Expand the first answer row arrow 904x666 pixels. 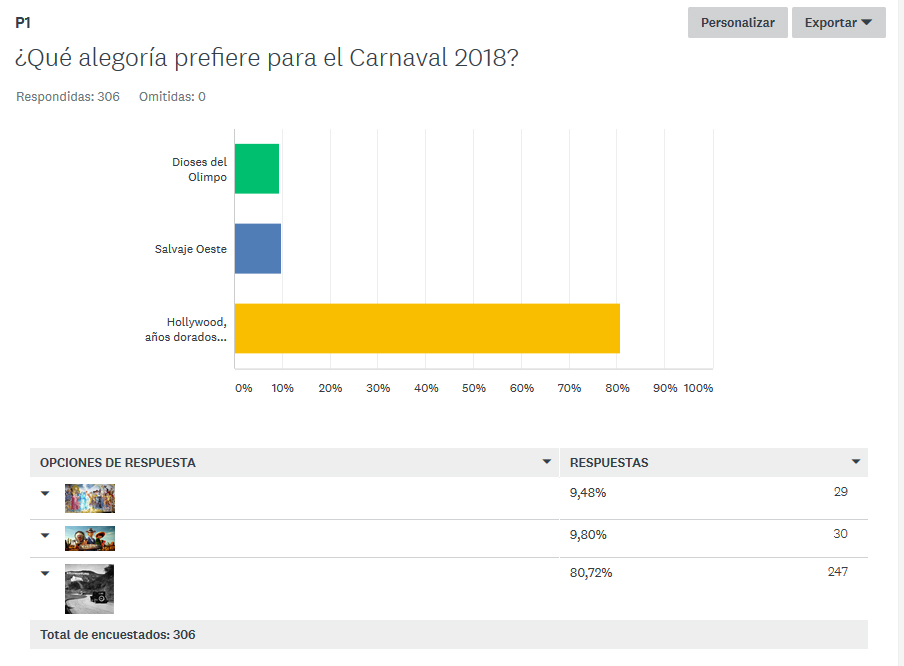point(45,493)
